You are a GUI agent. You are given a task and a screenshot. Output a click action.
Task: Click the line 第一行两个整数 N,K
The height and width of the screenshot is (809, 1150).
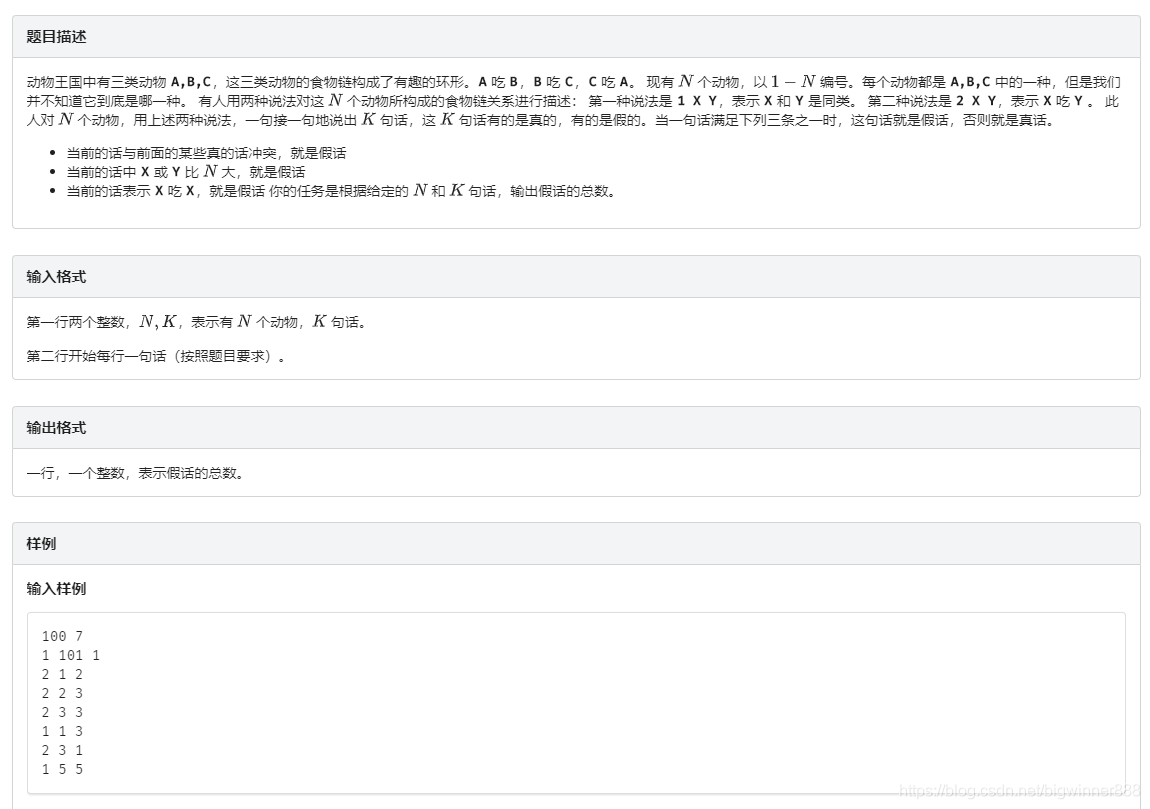[x=196, y=322]
